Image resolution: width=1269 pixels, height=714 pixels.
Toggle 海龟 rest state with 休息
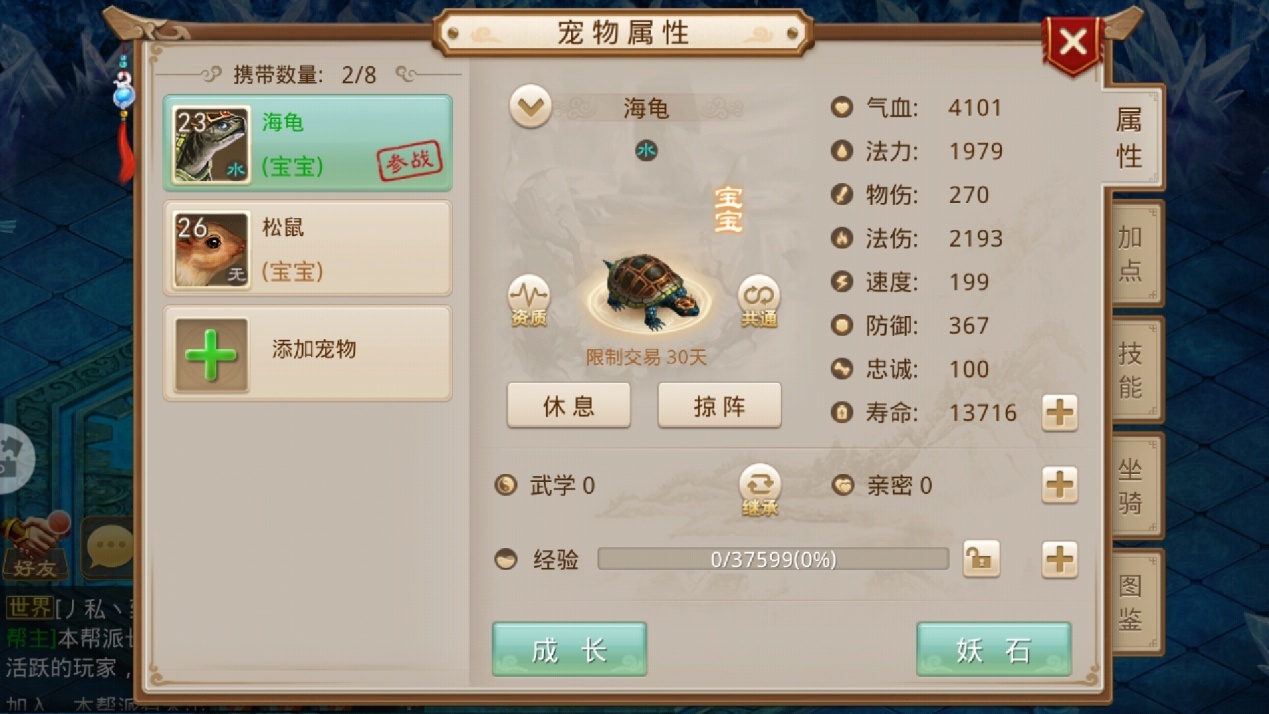[x=569, y=405]
